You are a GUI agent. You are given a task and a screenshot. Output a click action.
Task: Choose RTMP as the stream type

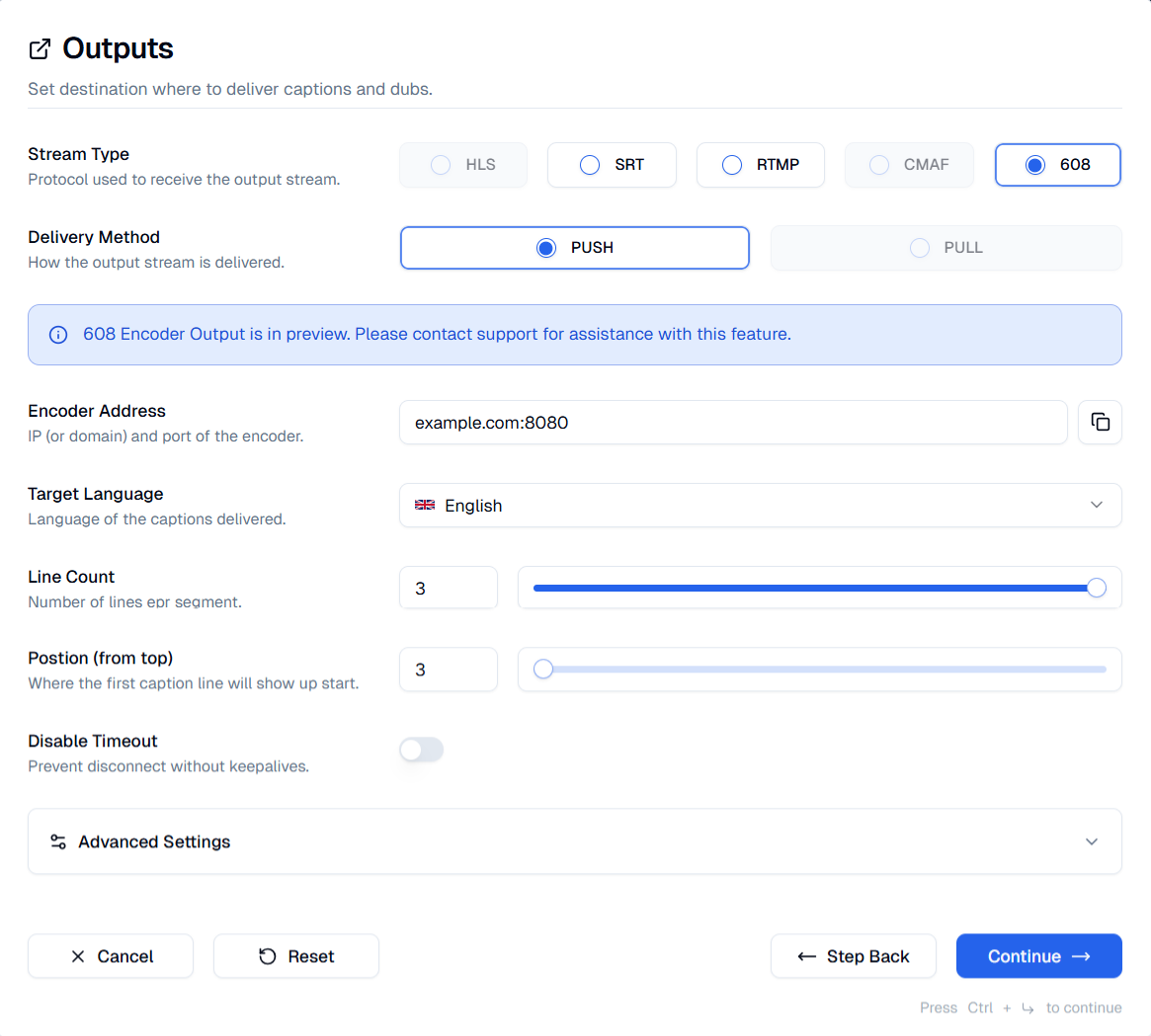761,165
